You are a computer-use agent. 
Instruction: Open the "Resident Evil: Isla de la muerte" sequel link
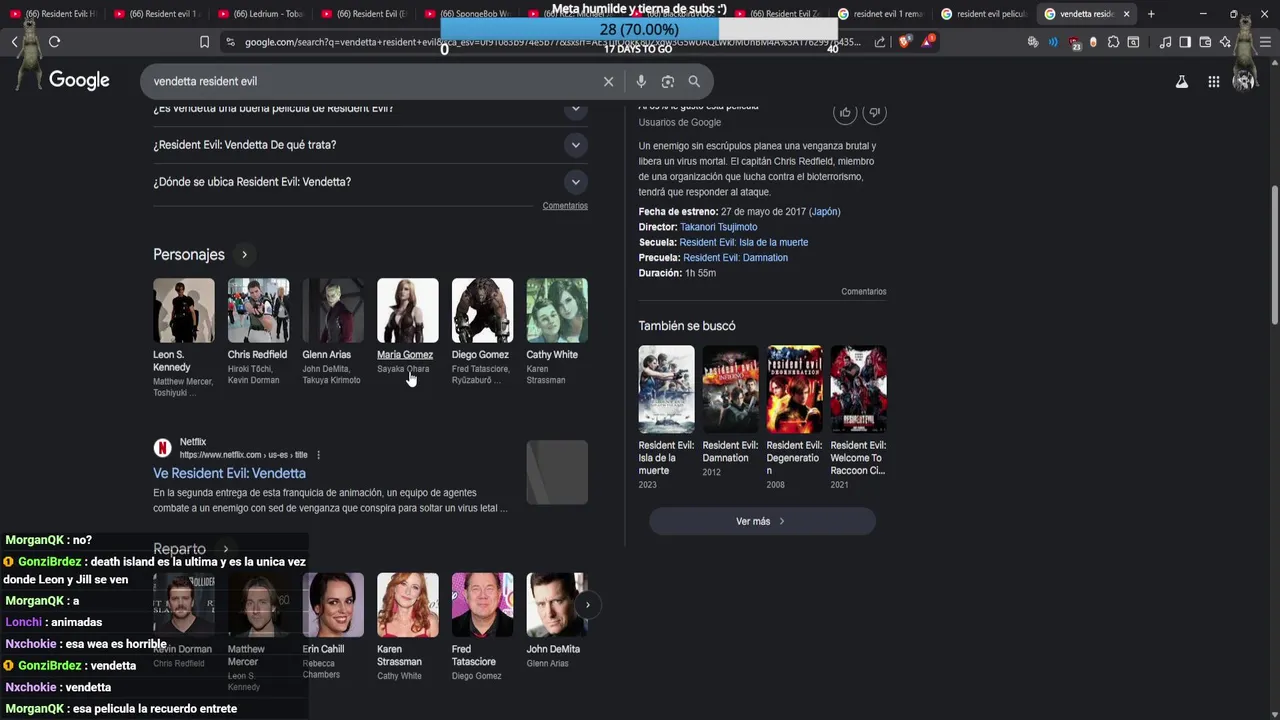(x=743, y=242)
